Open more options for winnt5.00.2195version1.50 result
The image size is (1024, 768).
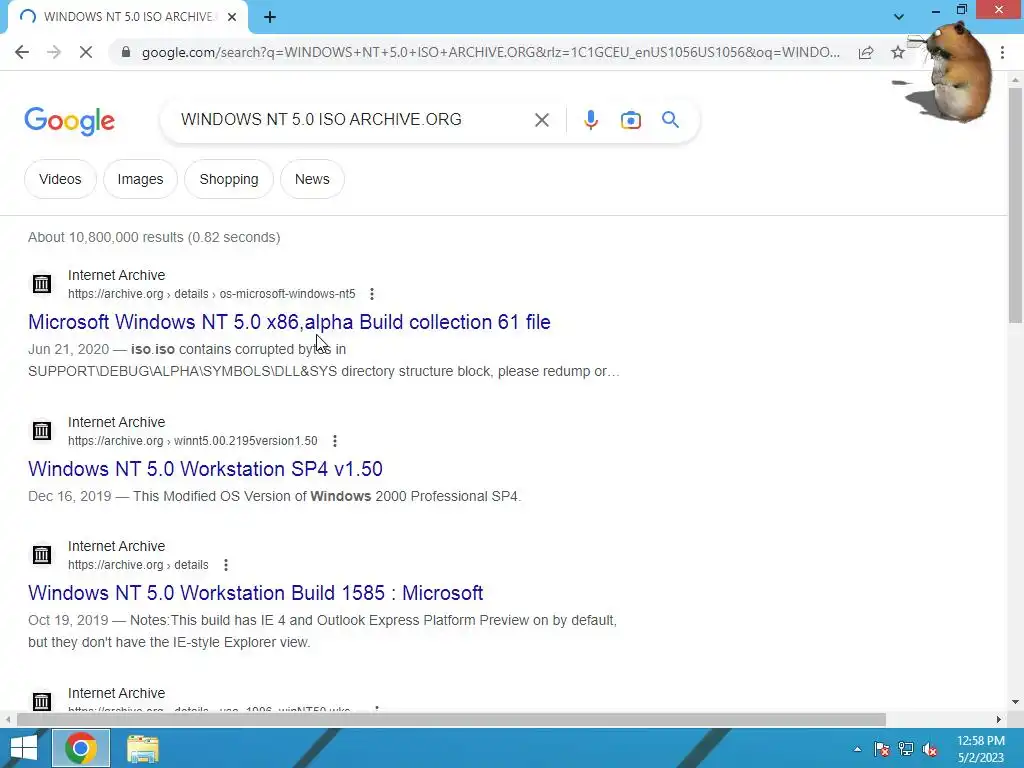coord(334,441)
